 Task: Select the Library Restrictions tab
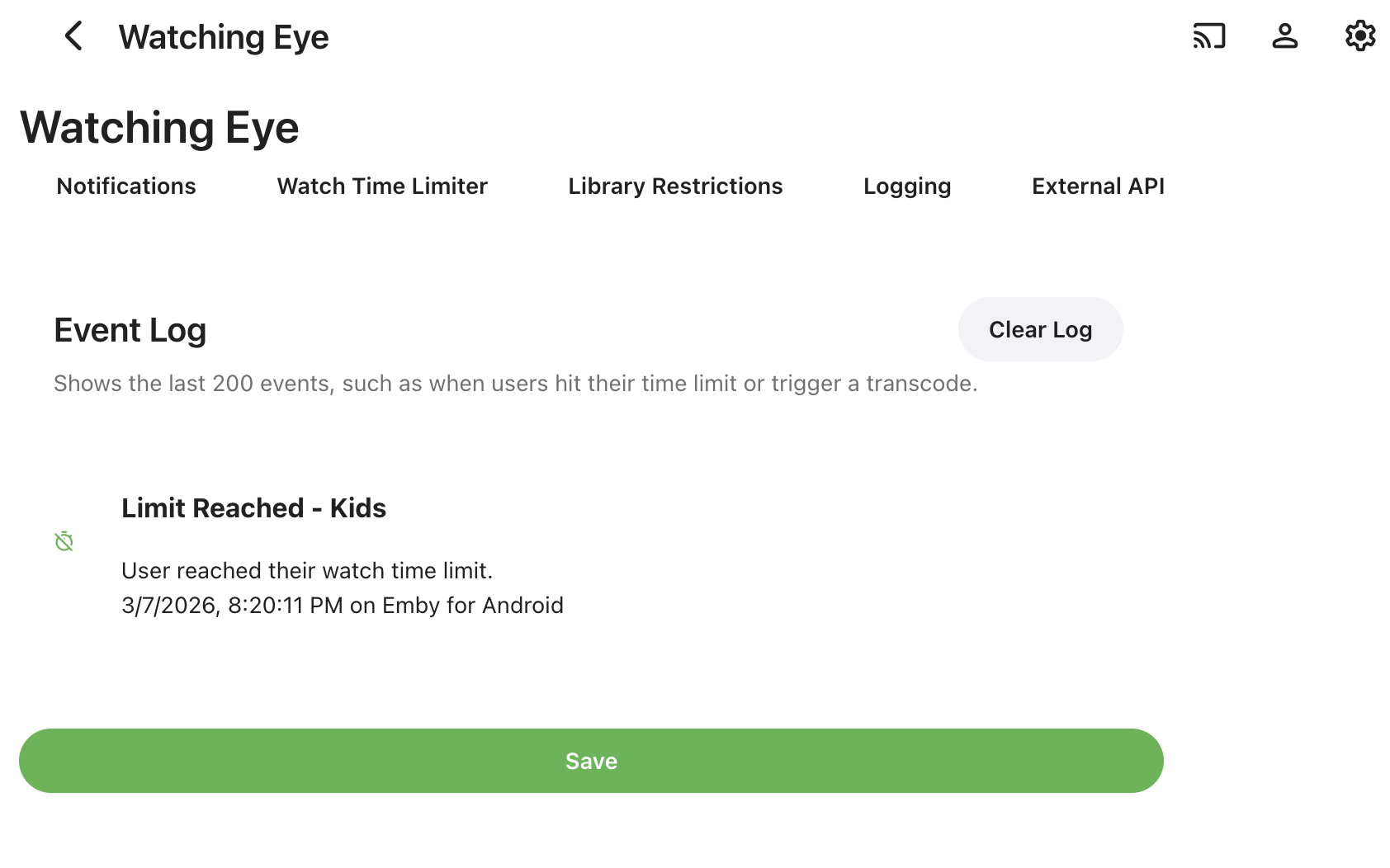tap(675, 186)
